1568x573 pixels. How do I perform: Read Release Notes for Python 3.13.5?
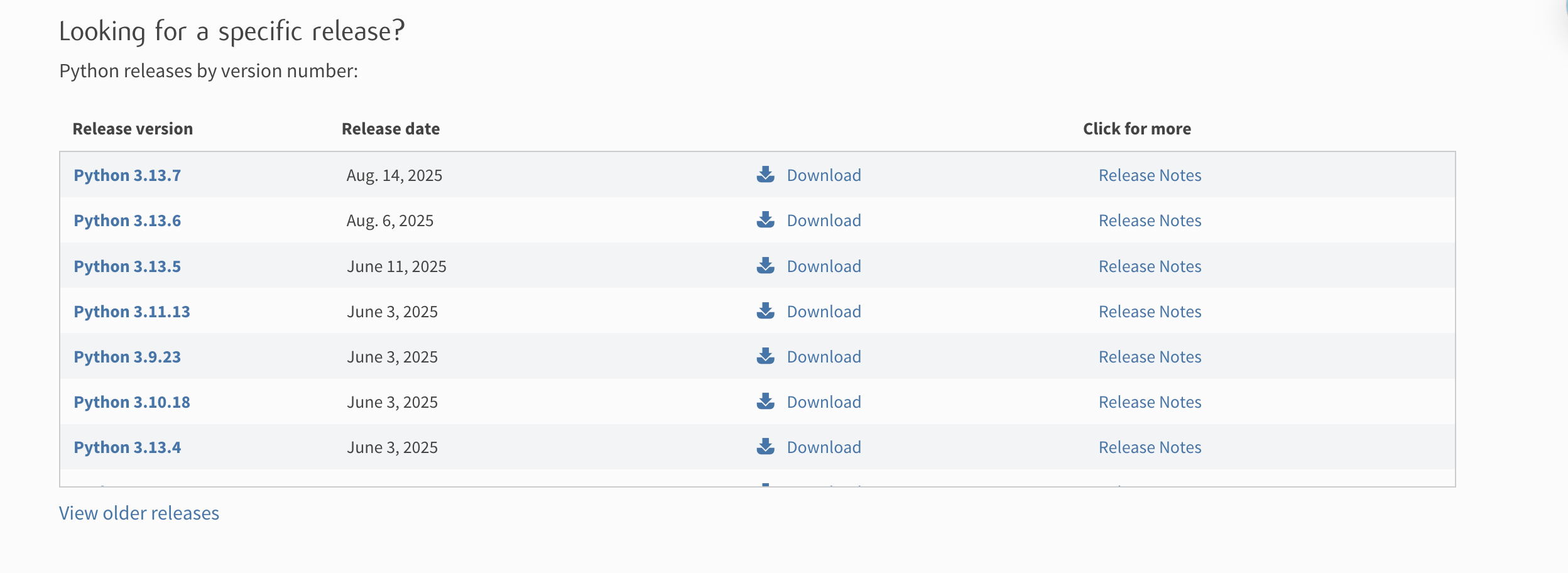[1150, 266]
